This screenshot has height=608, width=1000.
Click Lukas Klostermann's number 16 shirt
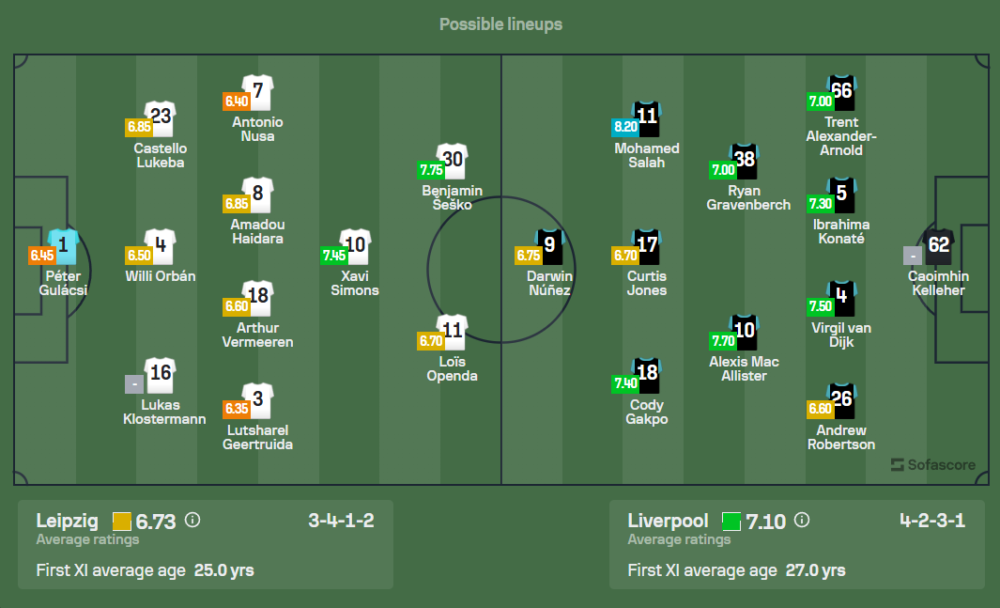pyautogui.click(x=160, y=375)
